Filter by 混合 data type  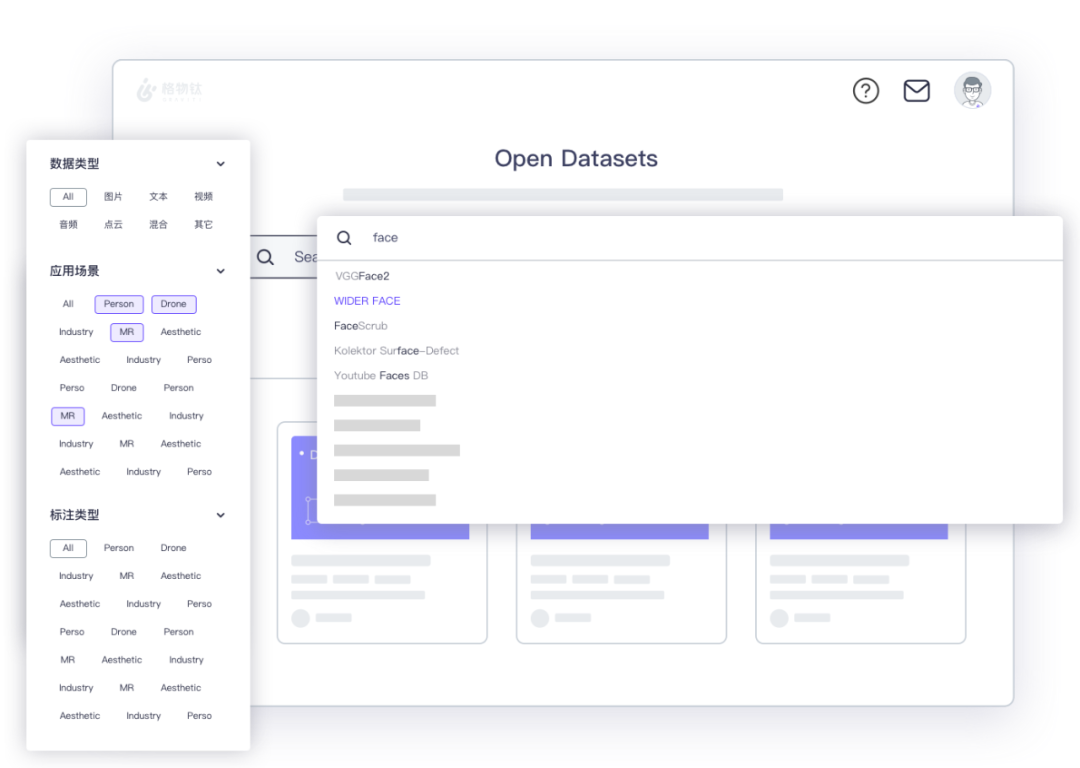[158, 225]
